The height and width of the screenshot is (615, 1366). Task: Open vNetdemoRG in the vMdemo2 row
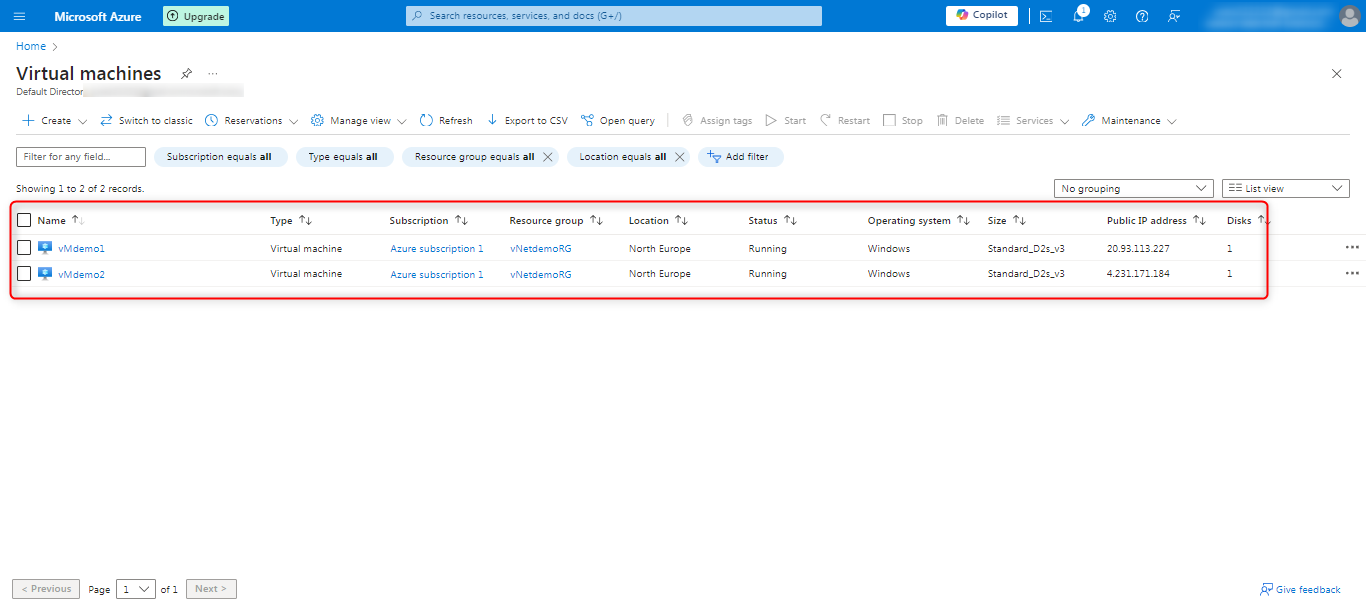click(541, 274)
